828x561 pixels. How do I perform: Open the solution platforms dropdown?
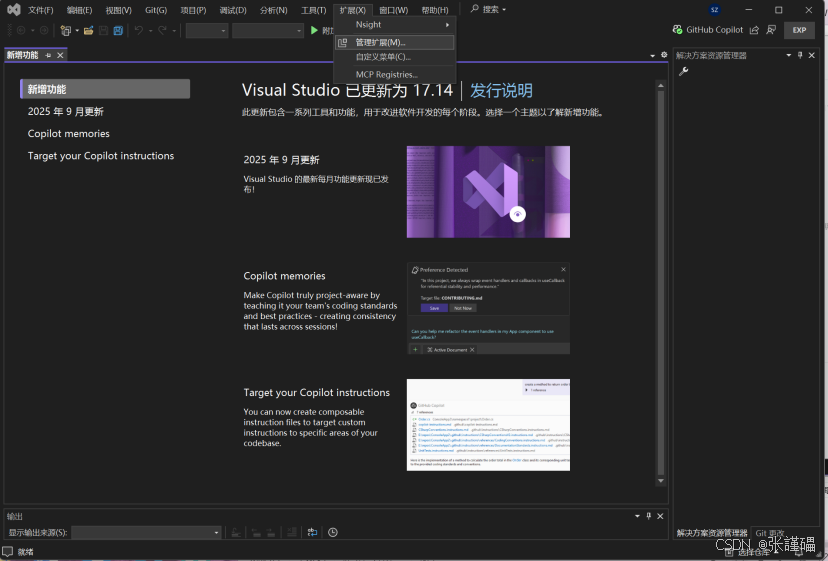click(268, 31)
